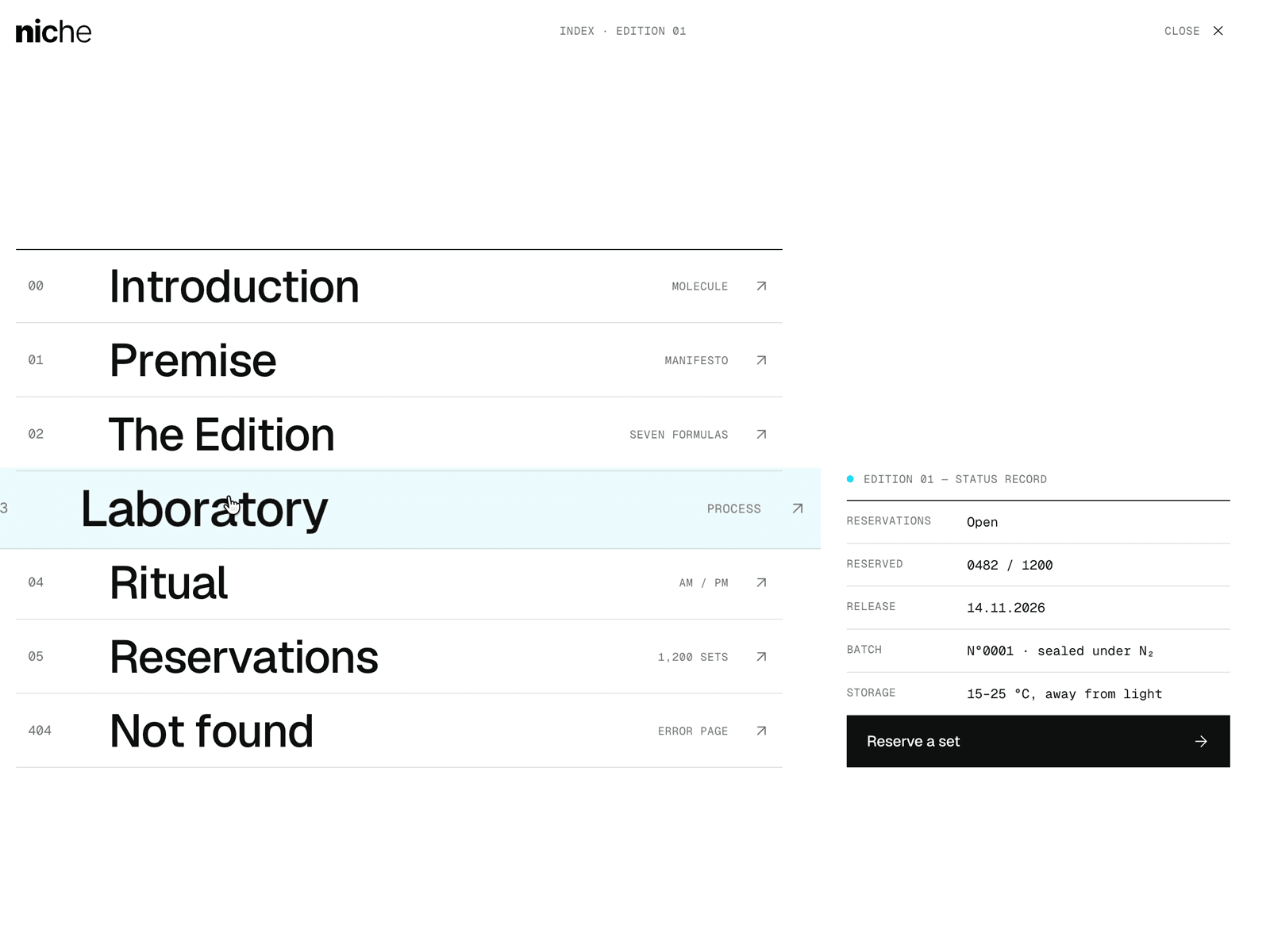1270x952 pixels.
Task: Click the arrow icon beside AM / PM
Action: (x=761, y=583)
